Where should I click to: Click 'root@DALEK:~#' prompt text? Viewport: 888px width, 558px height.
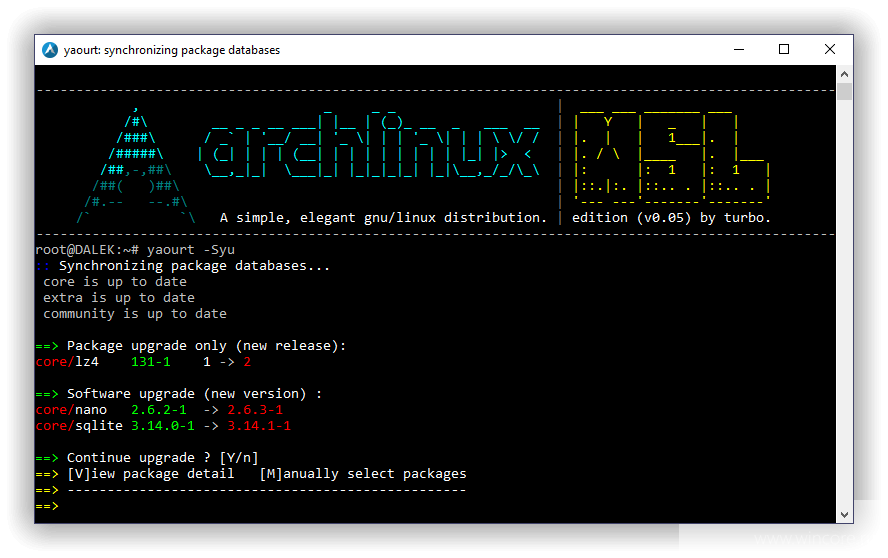(x=87, y=250)
